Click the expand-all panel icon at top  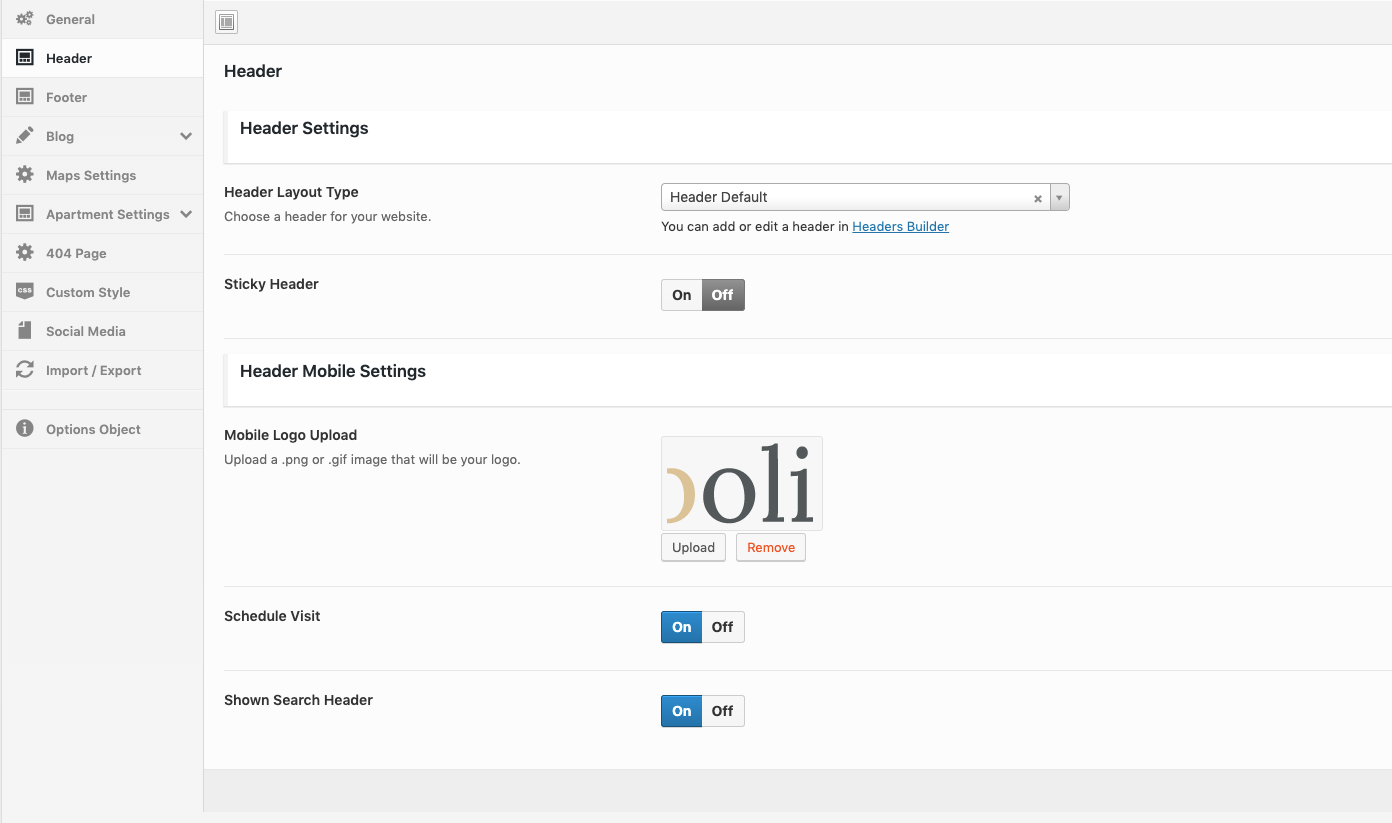point(227,22)
